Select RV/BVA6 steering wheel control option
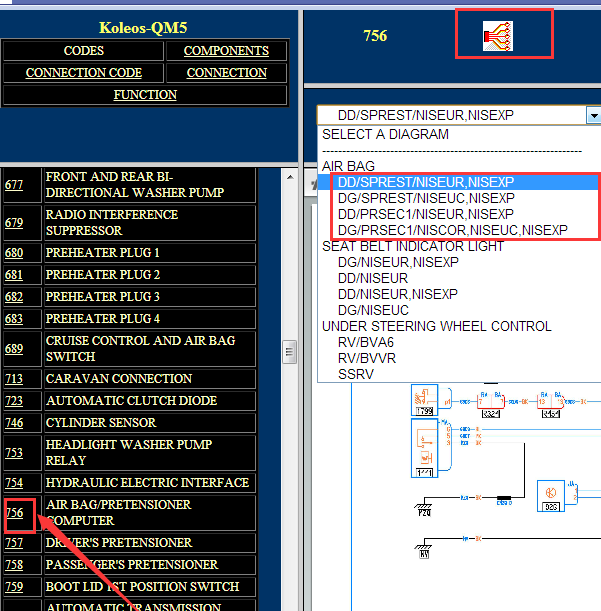The height and width of the screenshot is (611, 601). 366,342
